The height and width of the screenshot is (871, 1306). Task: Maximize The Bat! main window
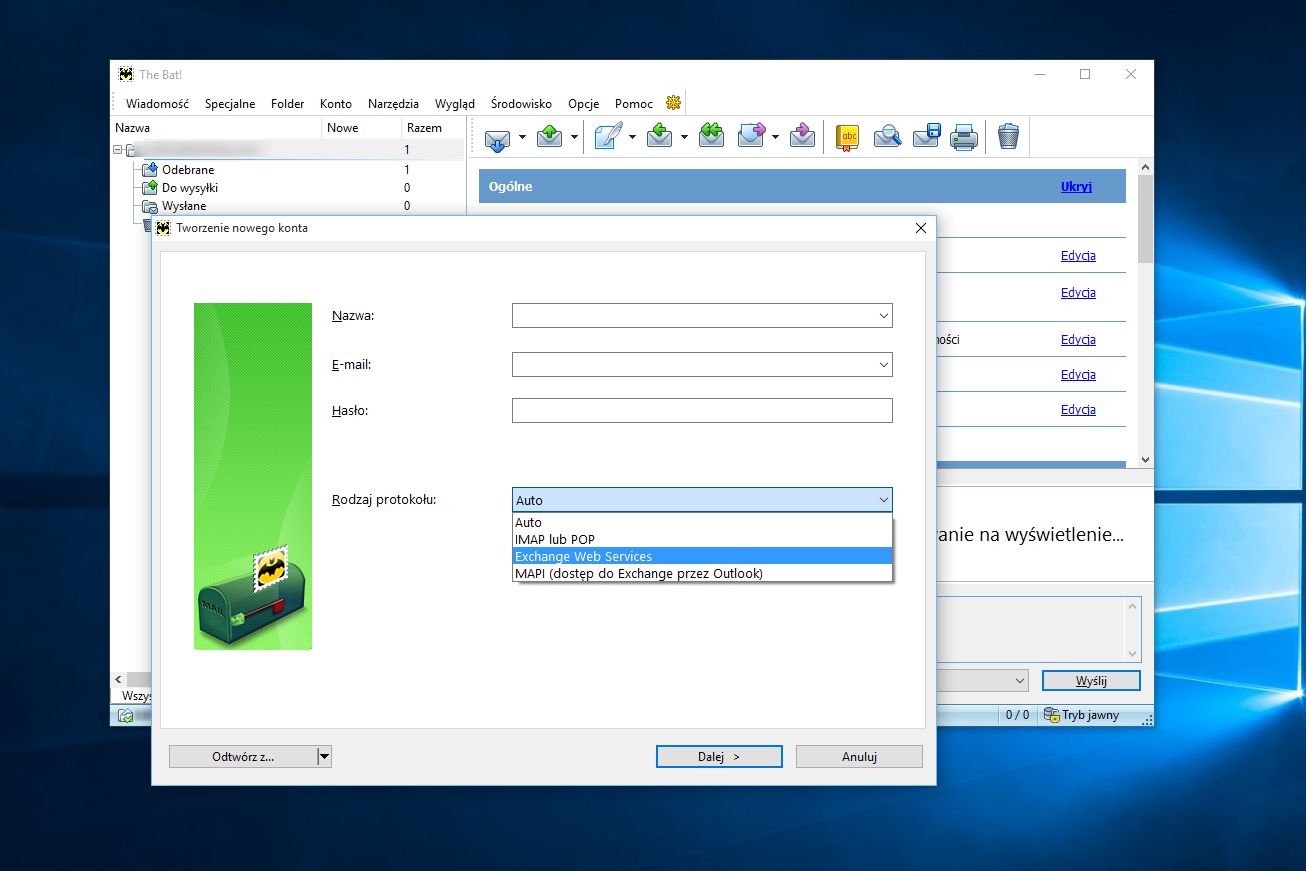tap(1085, 74)
